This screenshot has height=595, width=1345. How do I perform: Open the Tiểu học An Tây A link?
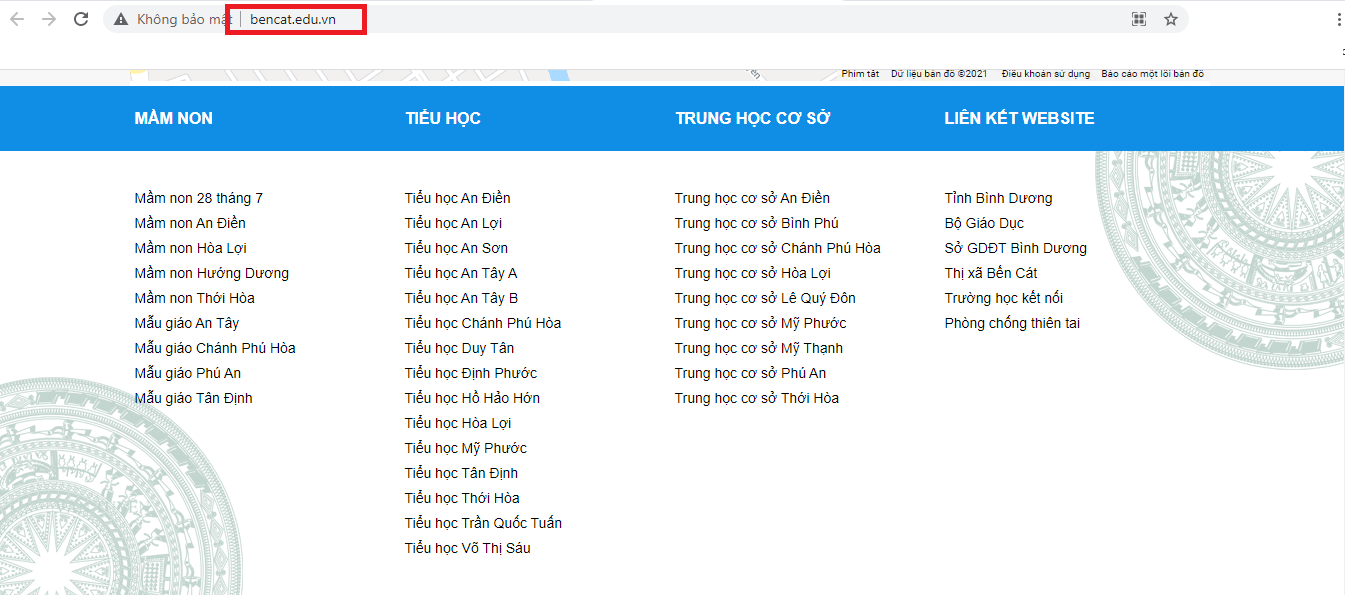pos(461,273)
